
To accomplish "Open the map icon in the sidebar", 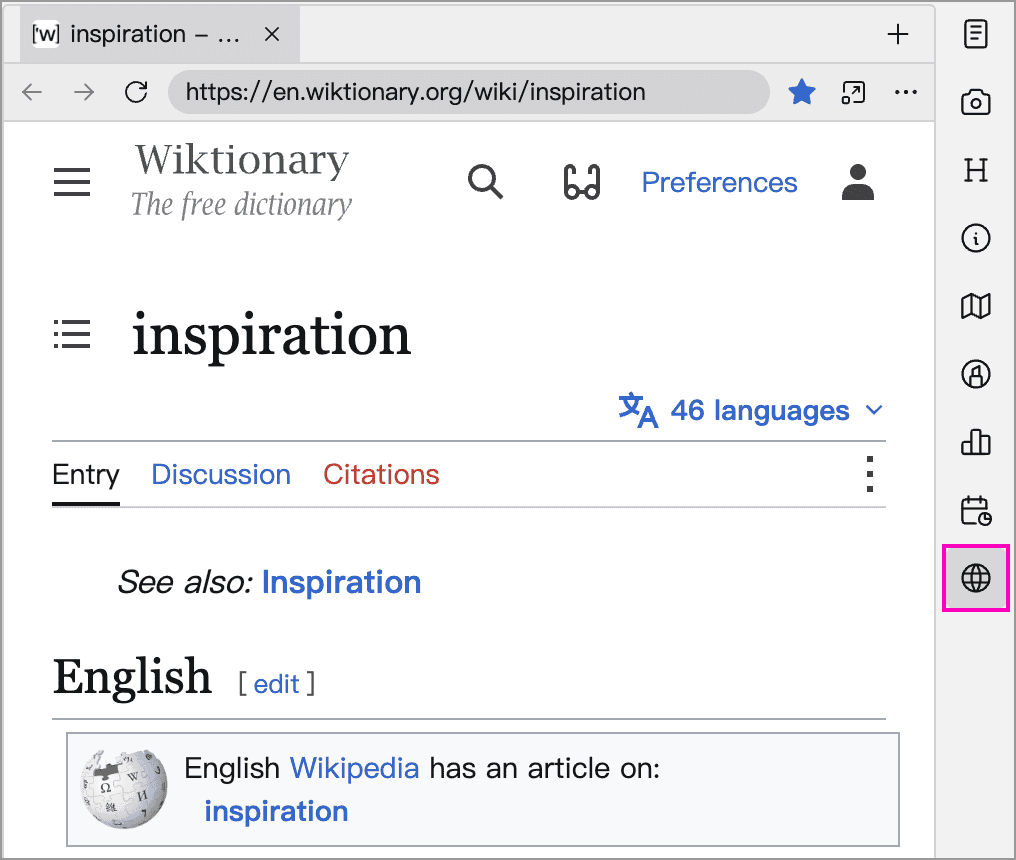I will 975,306.
